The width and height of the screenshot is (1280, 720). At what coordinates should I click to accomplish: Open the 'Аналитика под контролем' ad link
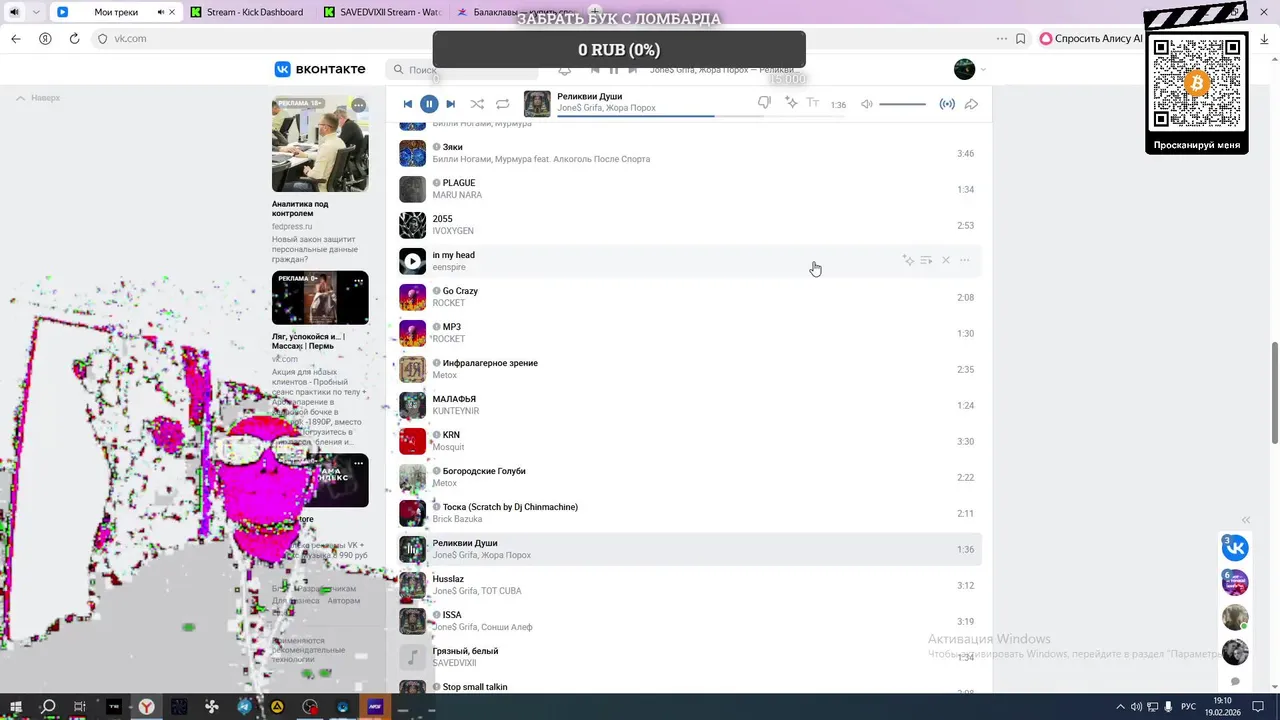click(300, 209)
